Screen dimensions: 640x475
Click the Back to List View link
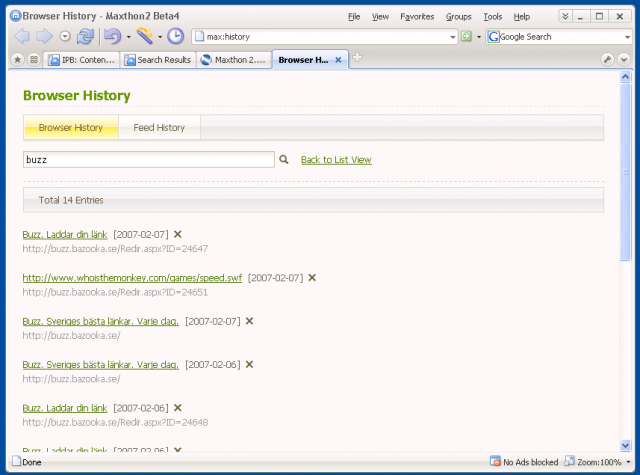(336, 160)
